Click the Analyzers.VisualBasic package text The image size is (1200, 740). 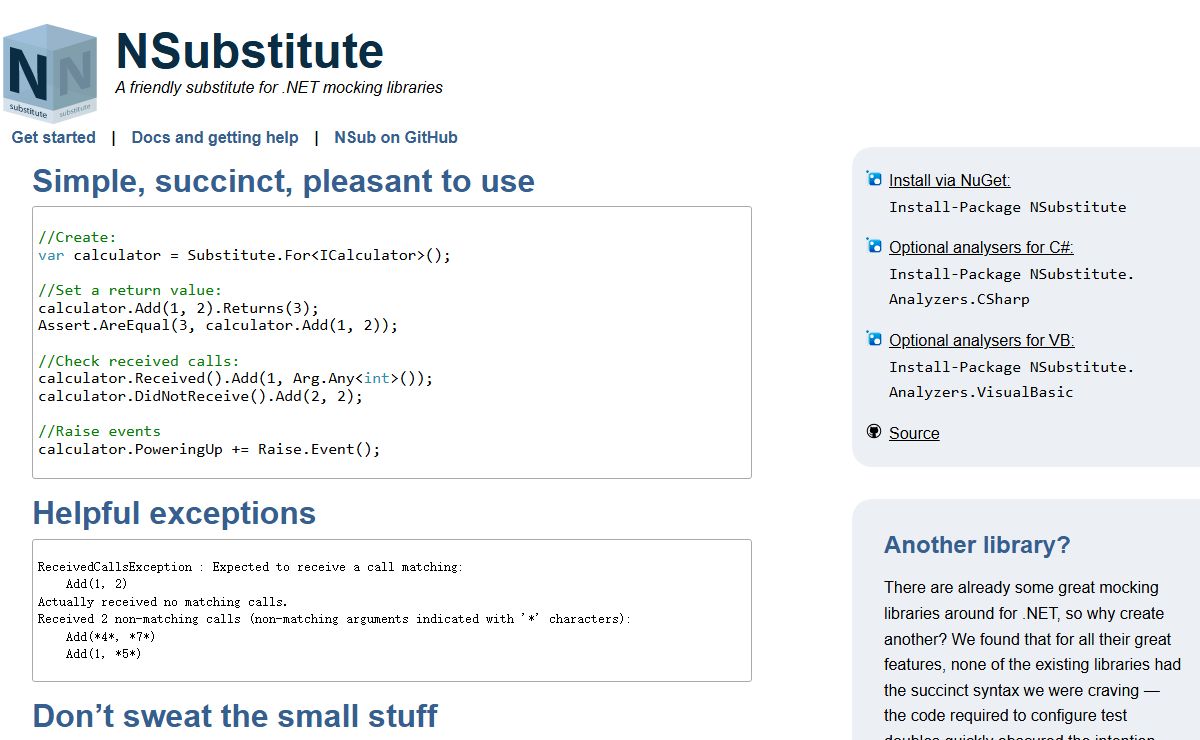click(981, 392)
